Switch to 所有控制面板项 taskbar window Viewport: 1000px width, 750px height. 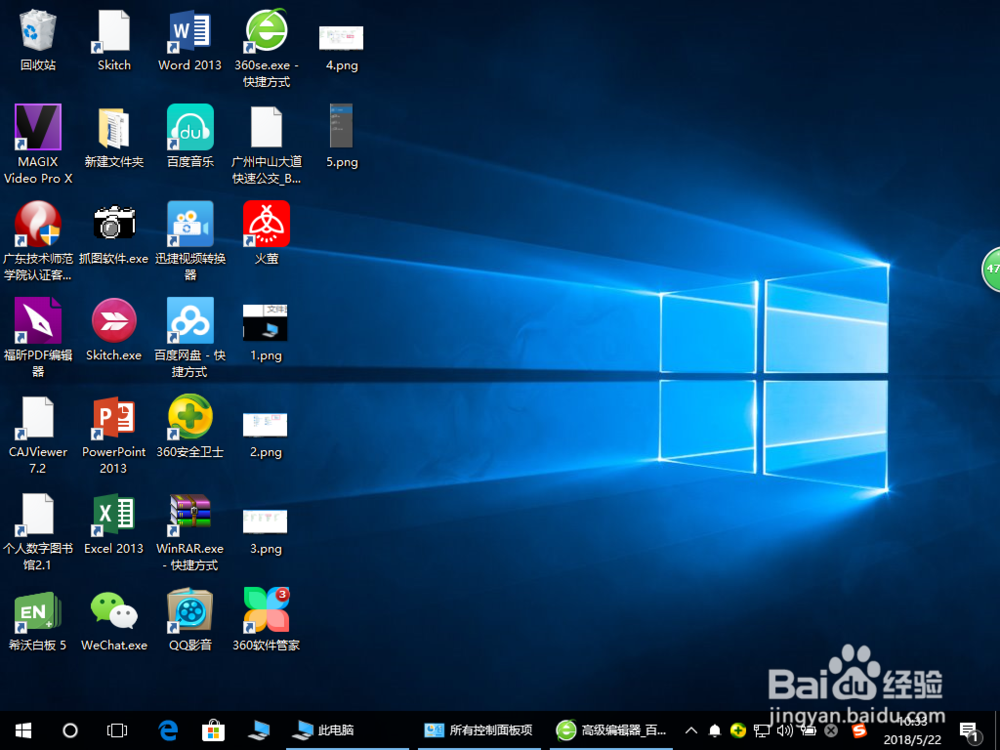pos(480,730)
